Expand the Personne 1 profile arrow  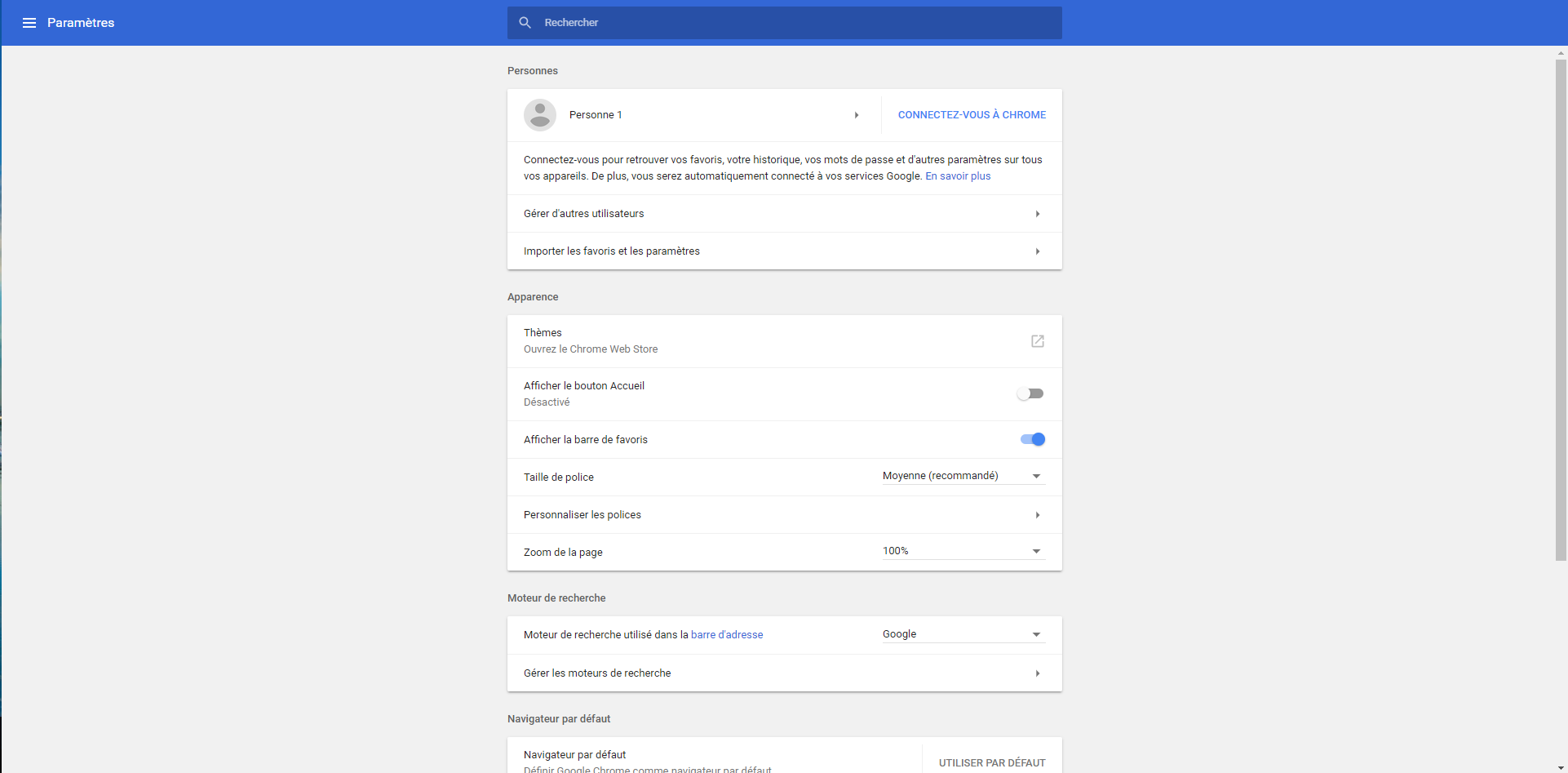857,115
